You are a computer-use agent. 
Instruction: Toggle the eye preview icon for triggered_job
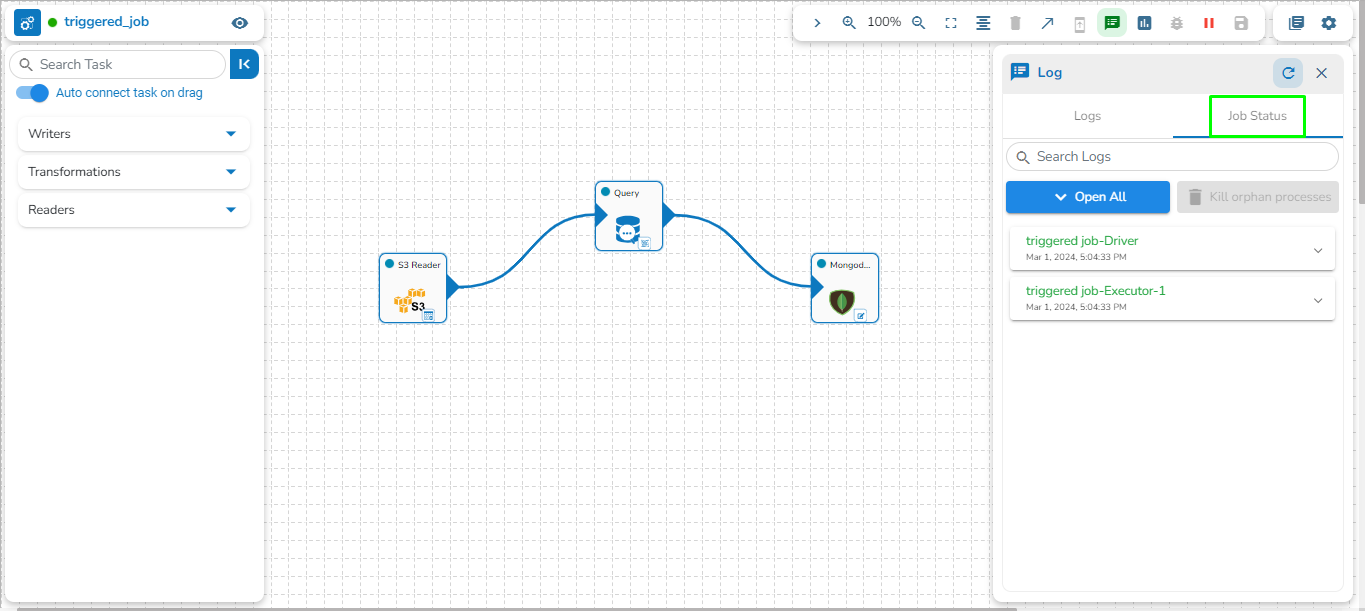[239, 23]
